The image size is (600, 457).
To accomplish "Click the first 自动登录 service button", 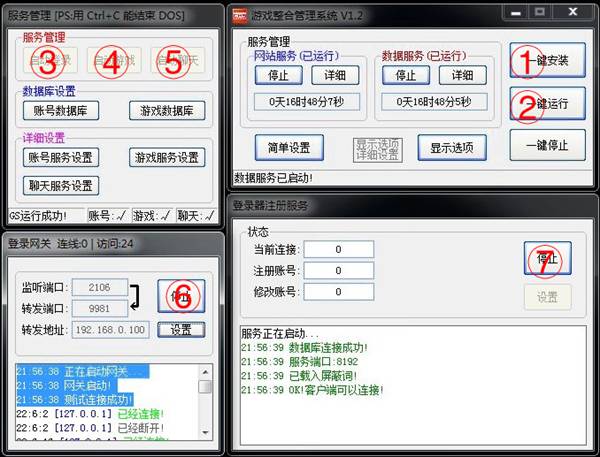I will 50,60.
